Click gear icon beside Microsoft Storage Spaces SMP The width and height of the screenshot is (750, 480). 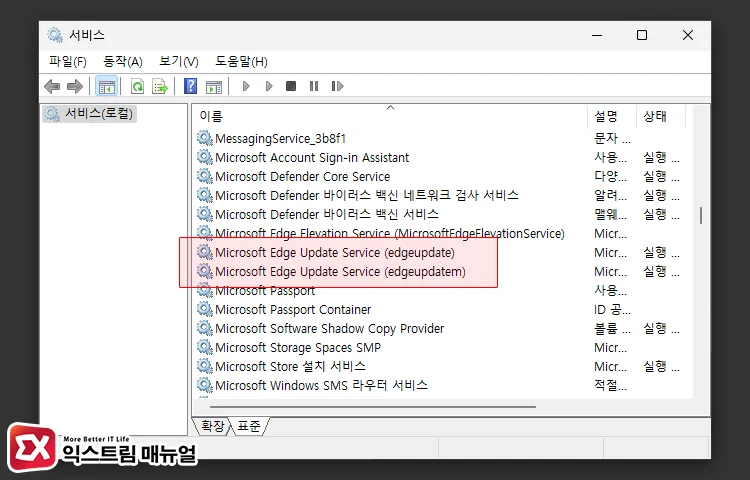click(x=205, y=347)
